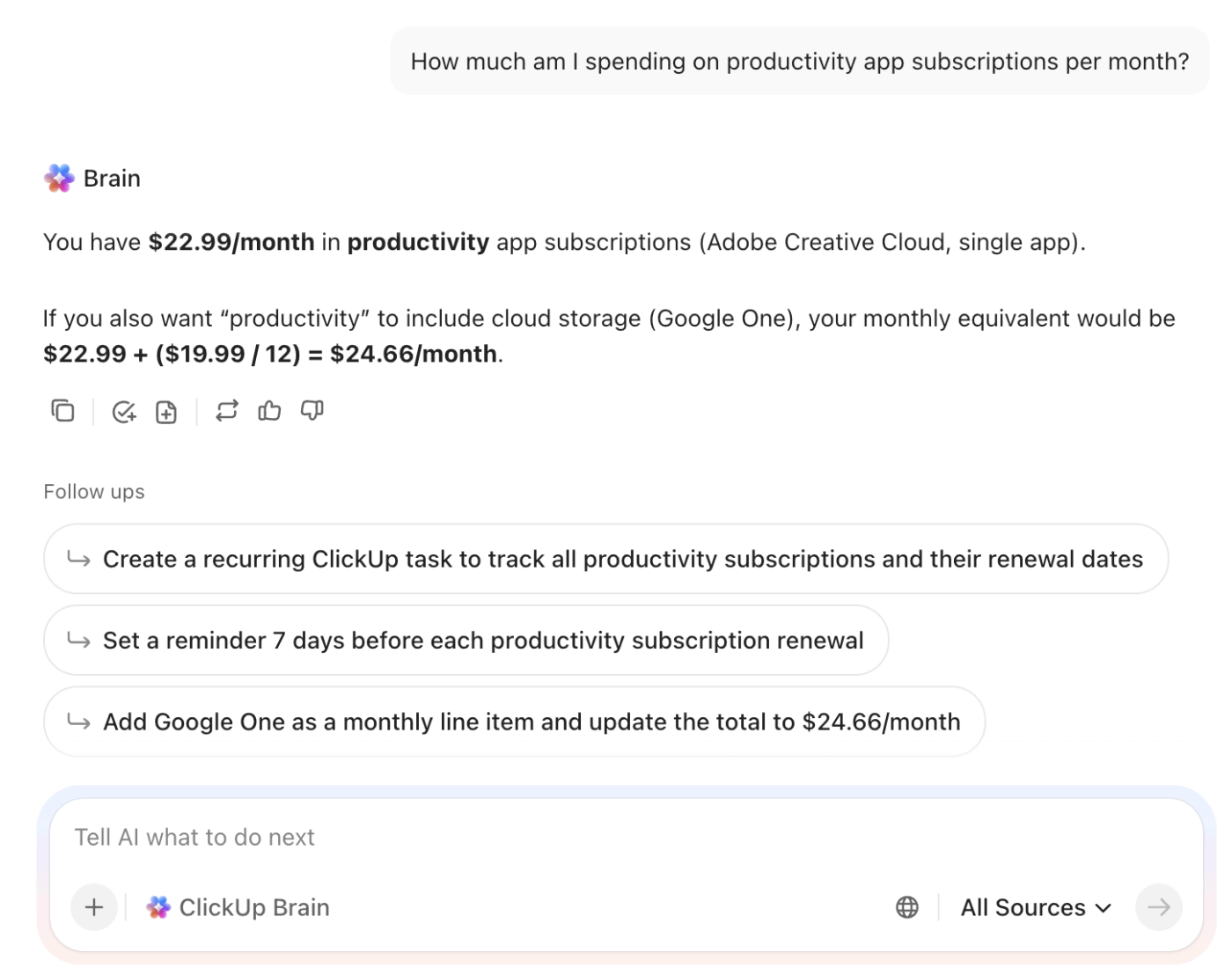Click the Brain label heading
Screen dimensions: 1232x975
point(112,178)
